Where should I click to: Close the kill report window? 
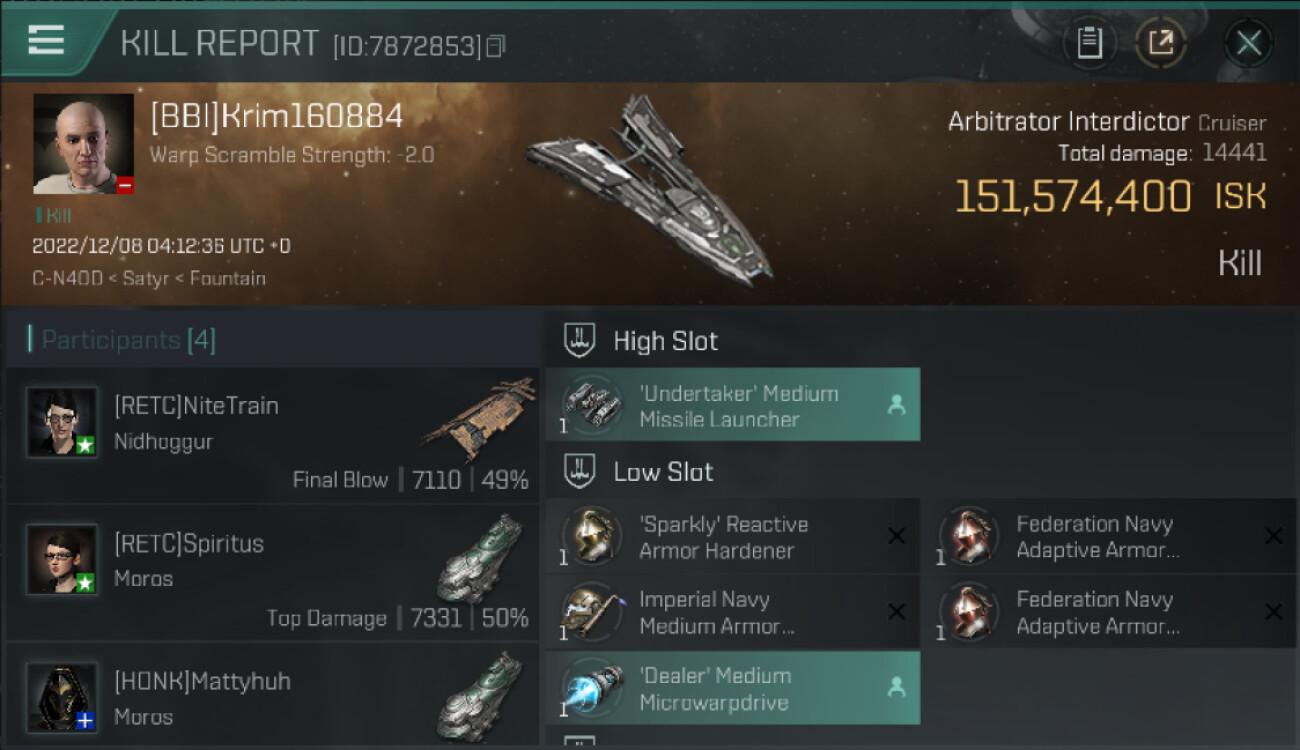1248,43
